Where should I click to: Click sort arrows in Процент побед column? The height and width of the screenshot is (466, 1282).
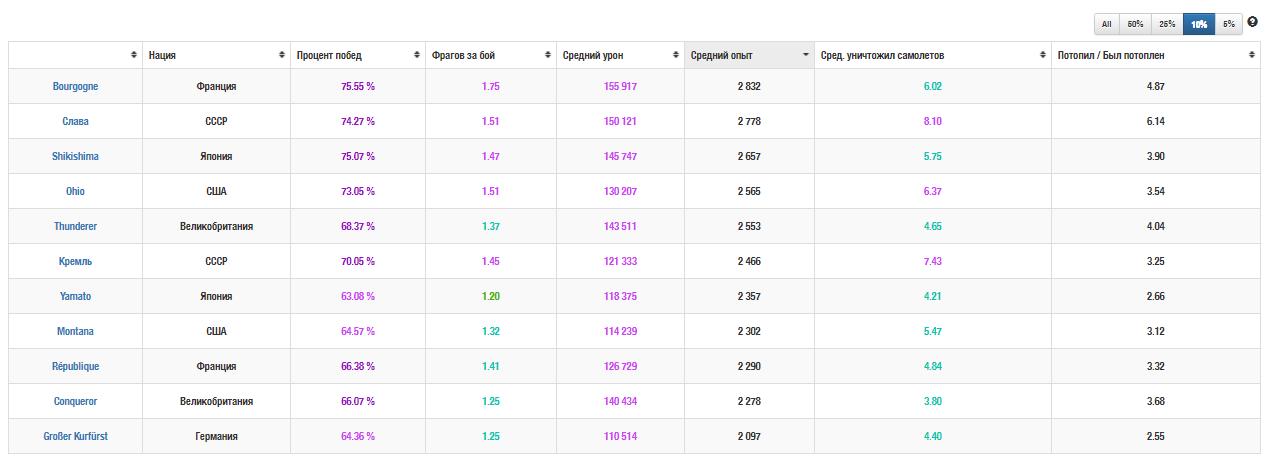[x=417, y=56]
